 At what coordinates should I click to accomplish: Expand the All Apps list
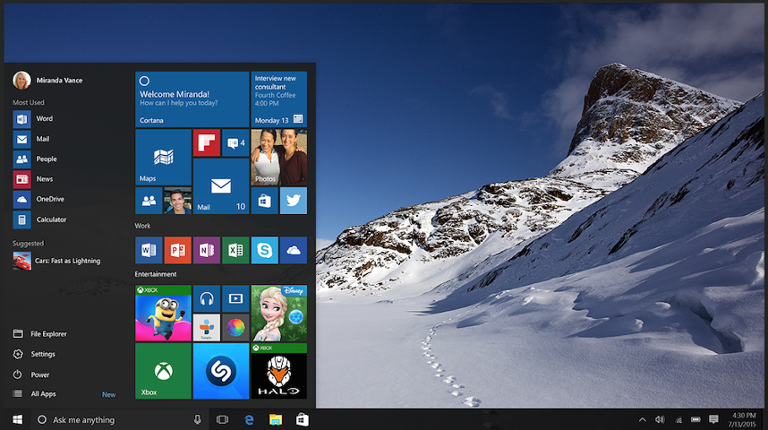(43, 394)
